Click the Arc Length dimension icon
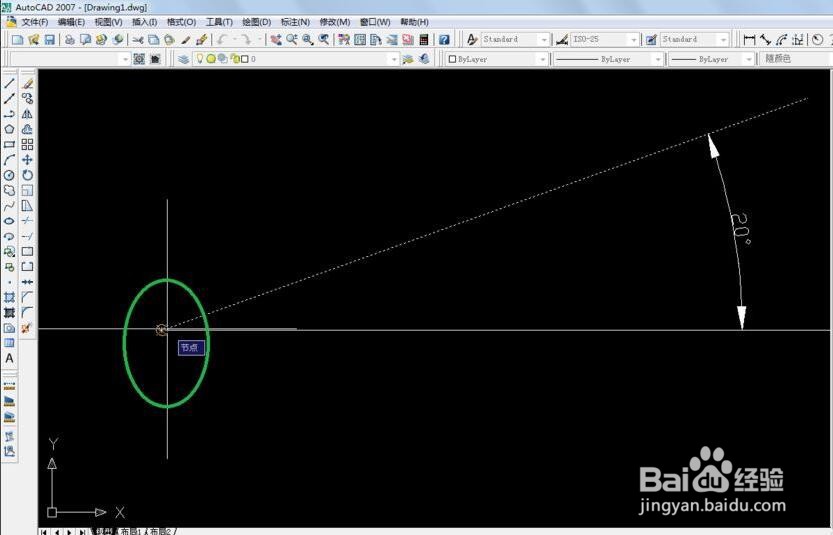 point(781,40)
